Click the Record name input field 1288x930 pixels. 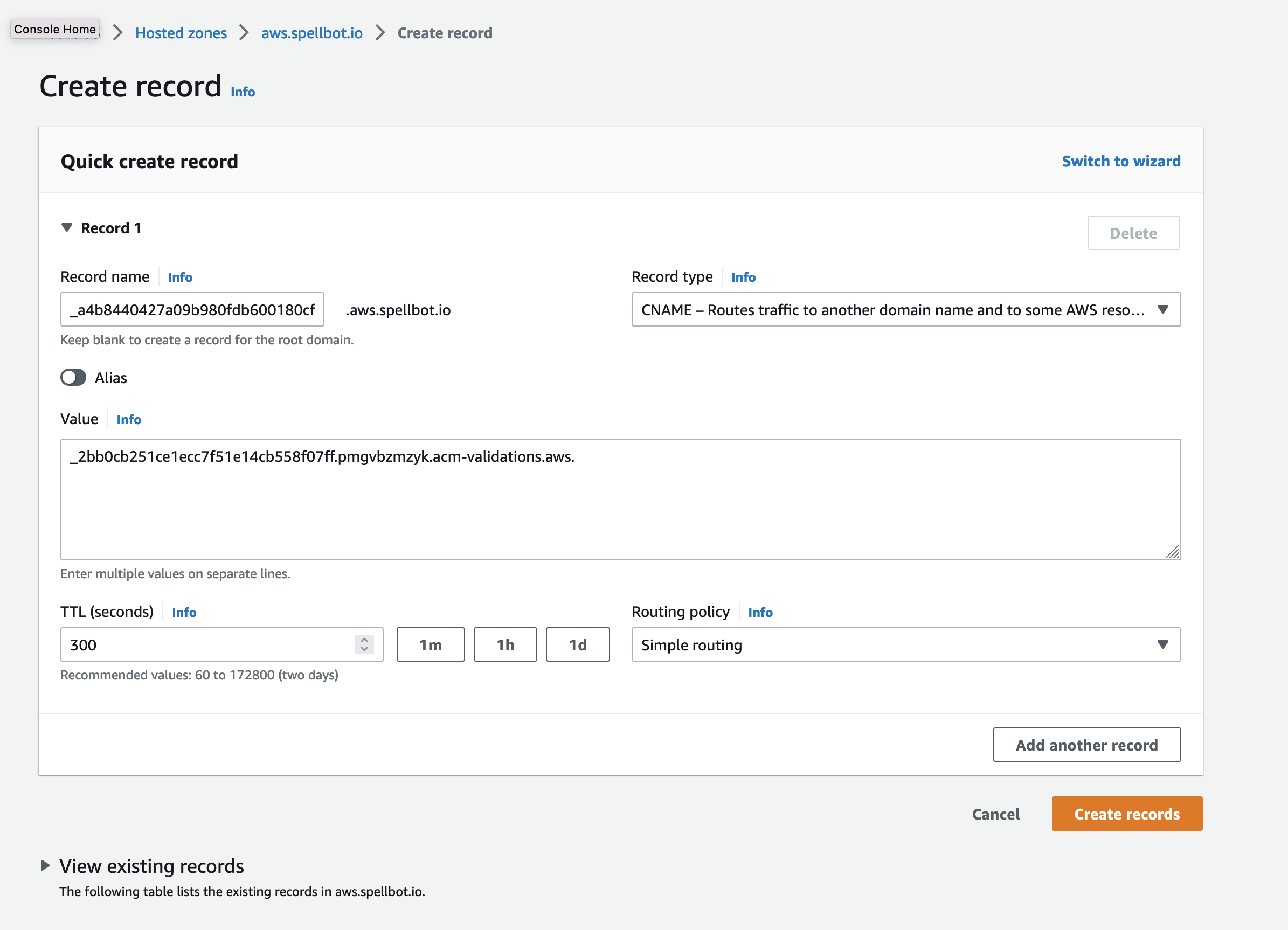[x=192, y=309]
